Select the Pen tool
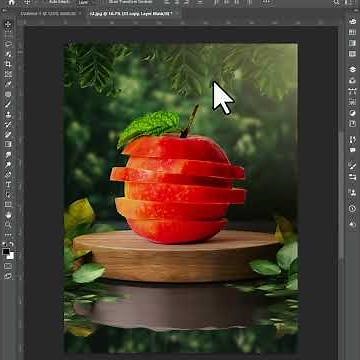 [8, 174]
